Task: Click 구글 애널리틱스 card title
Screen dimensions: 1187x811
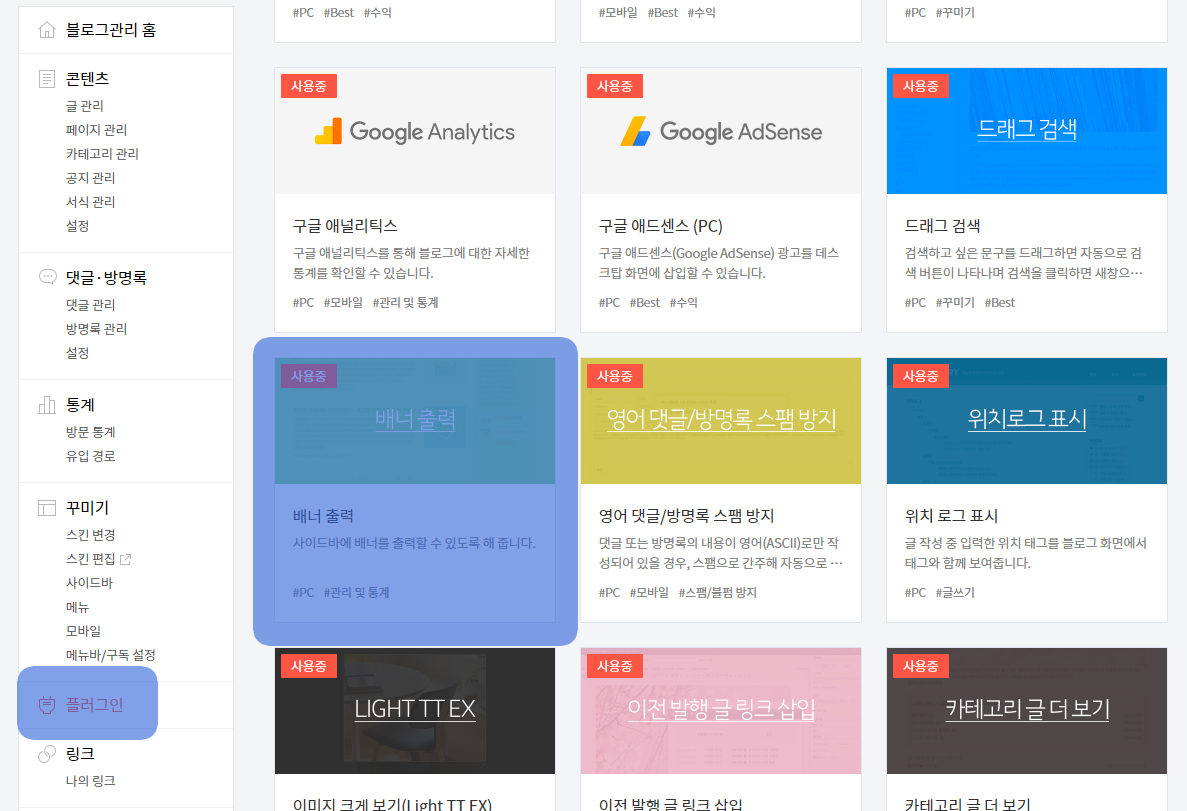Action: 345,226
